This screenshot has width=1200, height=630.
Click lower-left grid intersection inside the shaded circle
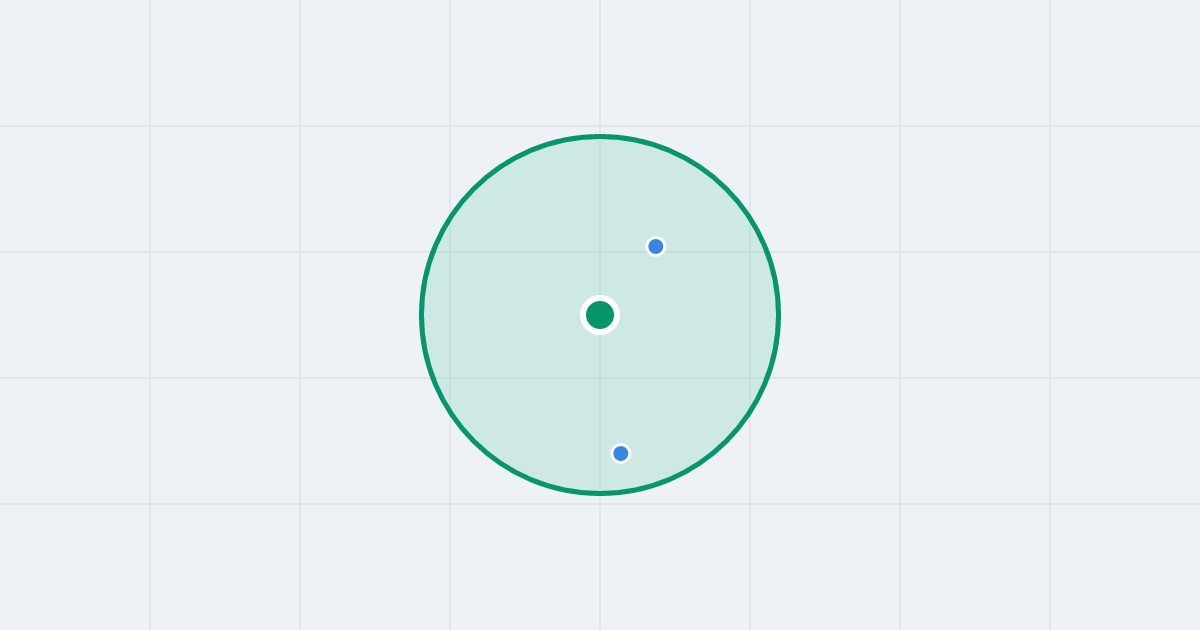pyautogui.click(x=450, y=378)
